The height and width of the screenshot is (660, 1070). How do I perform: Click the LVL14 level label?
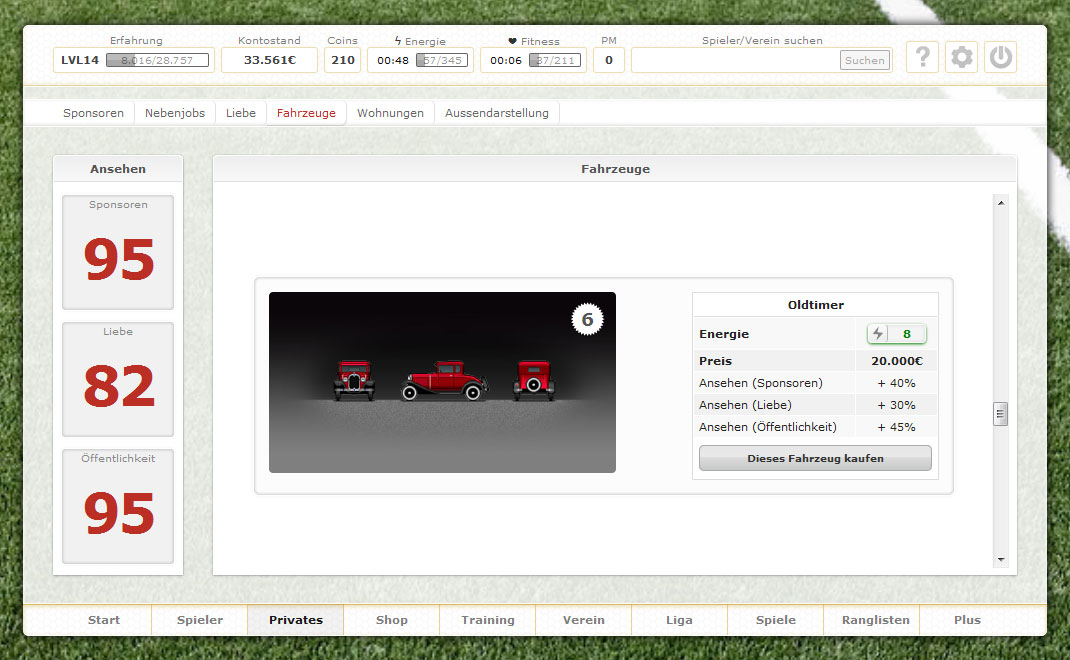click(x=80, y=60)
